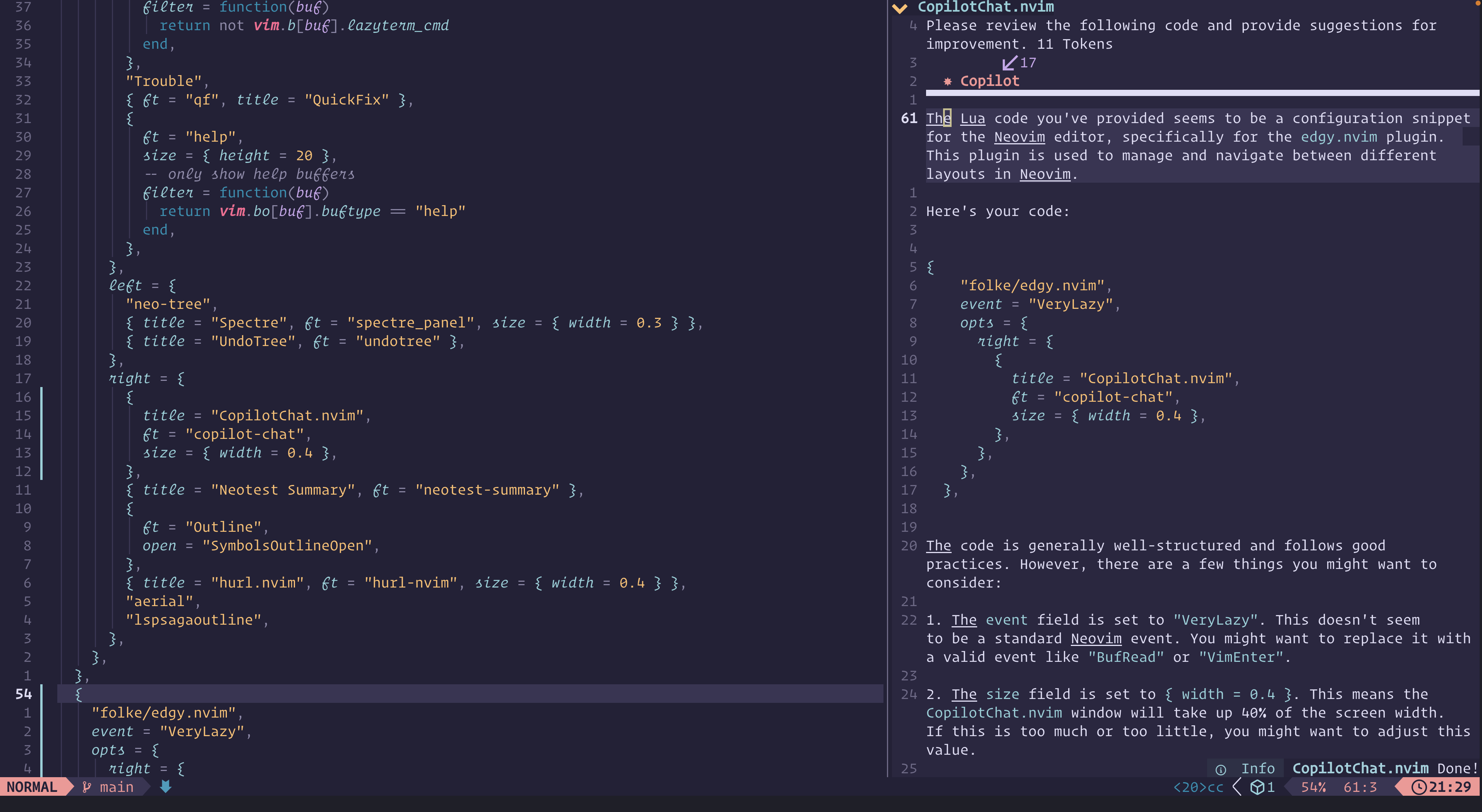Click the left angle bracket separator in statusline

coord(1237,787)
